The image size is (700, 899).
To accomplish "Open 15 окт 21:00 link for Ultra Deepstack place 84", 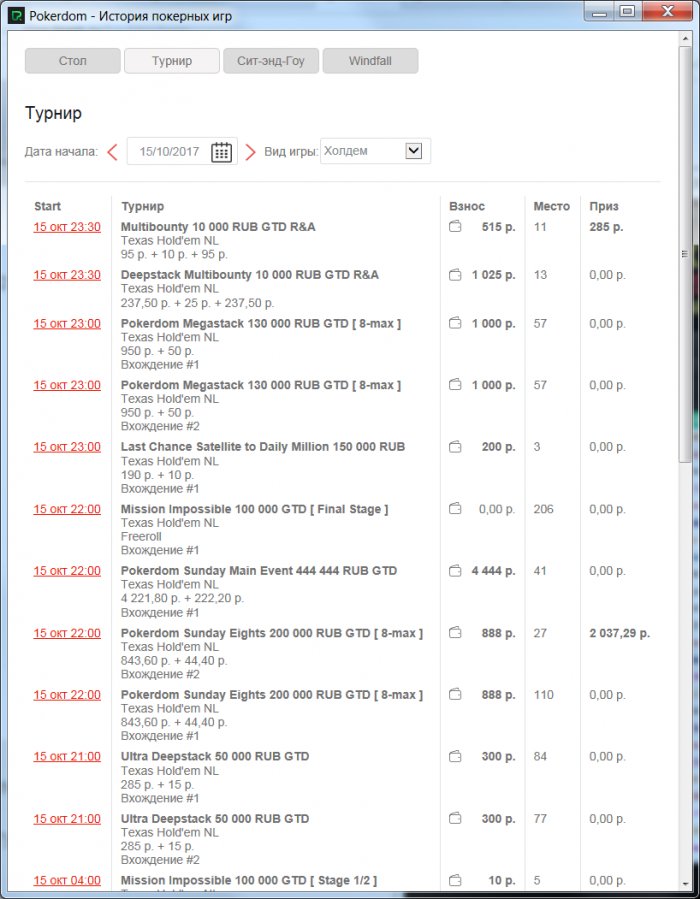I will click(67, 757).
